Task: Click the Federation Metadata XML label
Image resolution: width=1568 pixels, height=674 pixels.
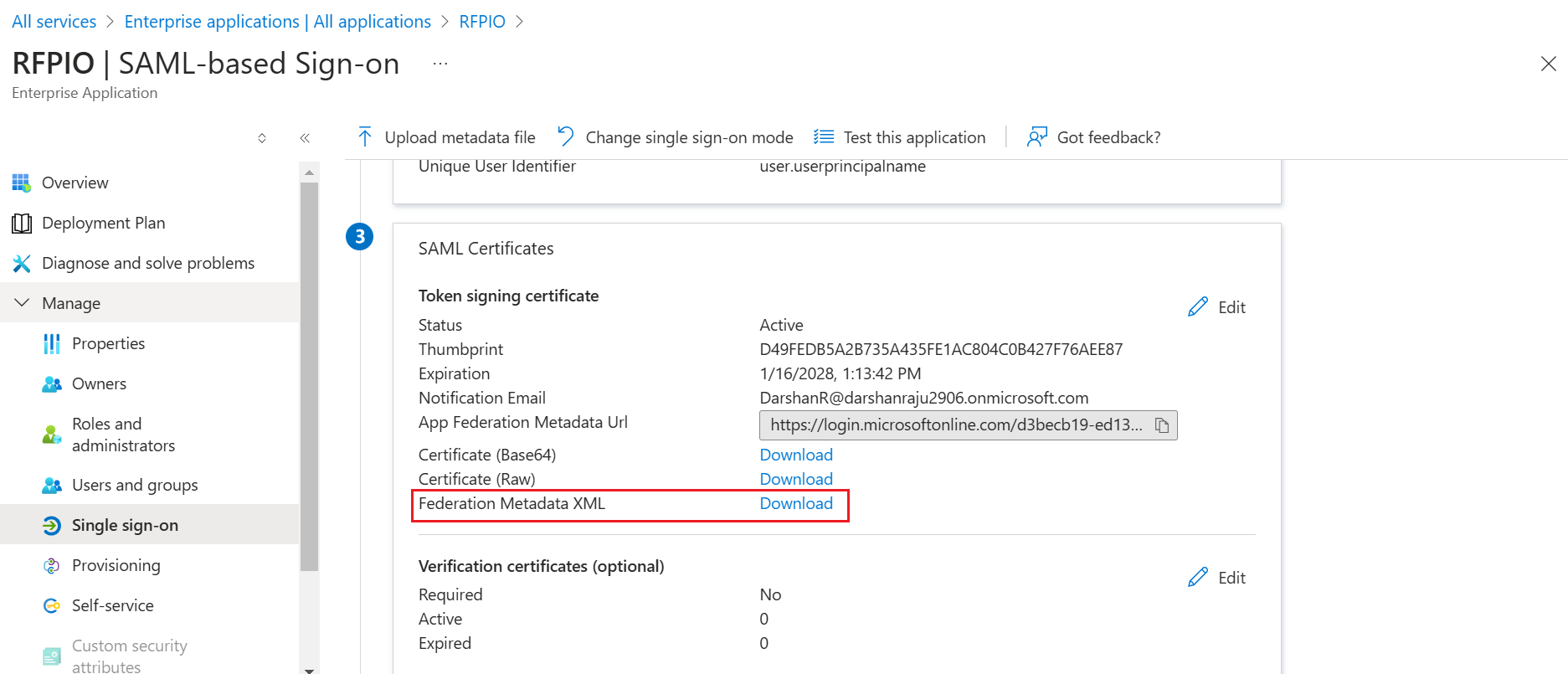Action: tap(512, 503)
